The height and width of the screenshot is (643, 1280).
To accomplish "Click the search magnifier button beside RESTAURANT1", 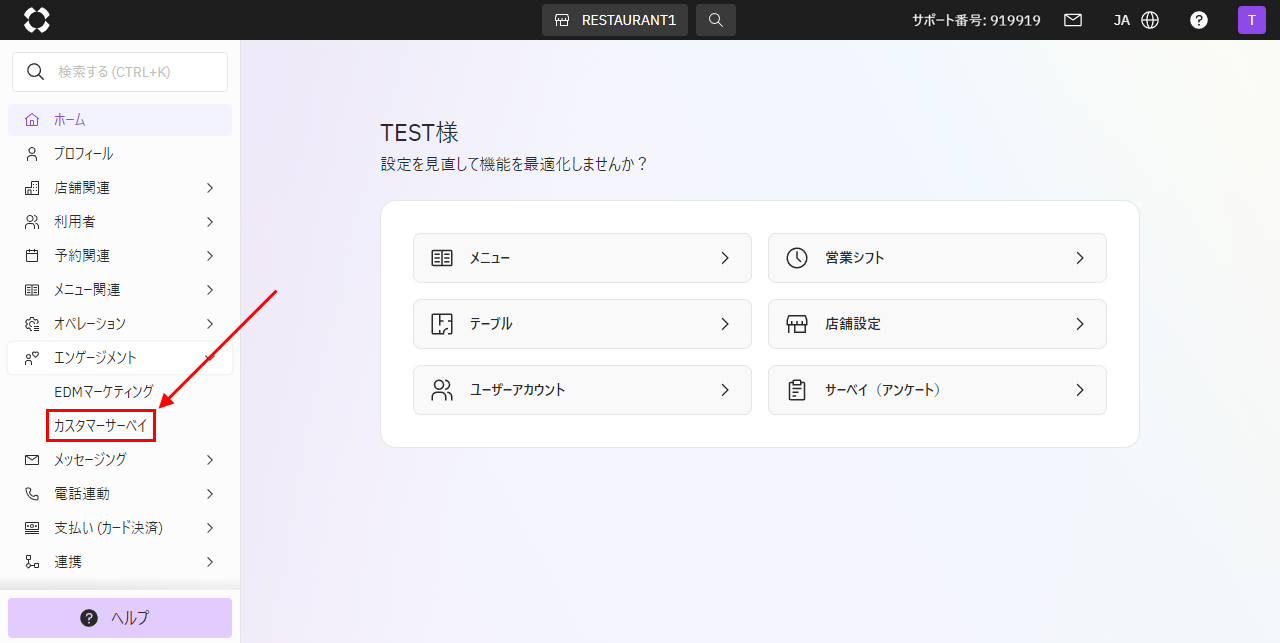I will pos(715,20).
